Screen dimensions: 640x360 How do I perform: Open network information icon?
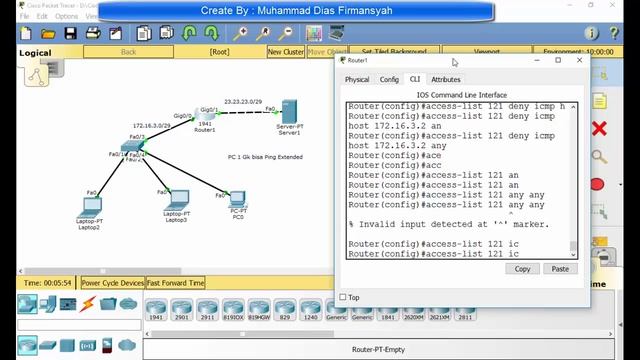591,33
